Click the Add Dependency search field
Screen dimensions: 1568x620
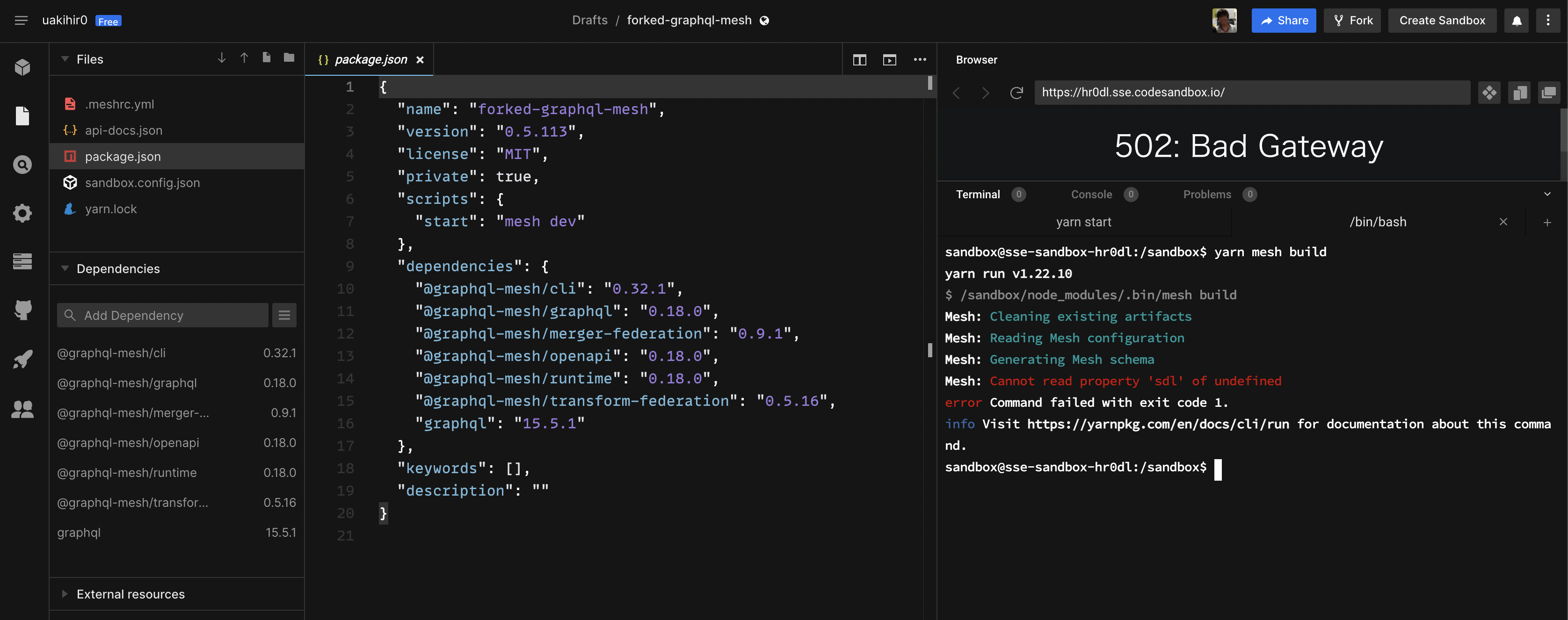coord(162,315)
